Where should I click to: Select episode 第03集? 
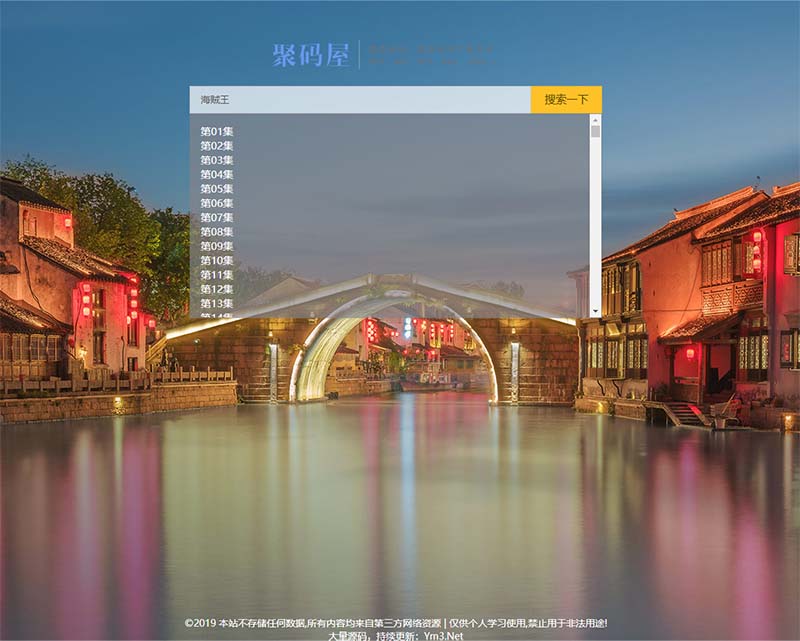coord(216,160)
